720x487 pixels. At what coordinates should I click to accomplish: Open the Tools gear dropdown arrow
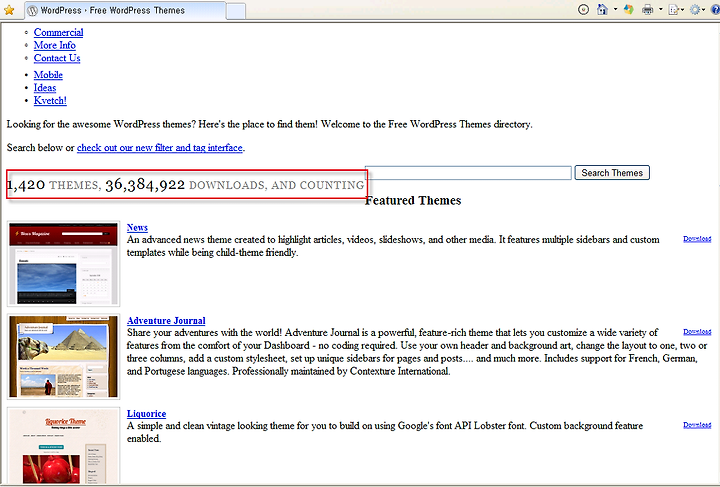coord(703,9)
